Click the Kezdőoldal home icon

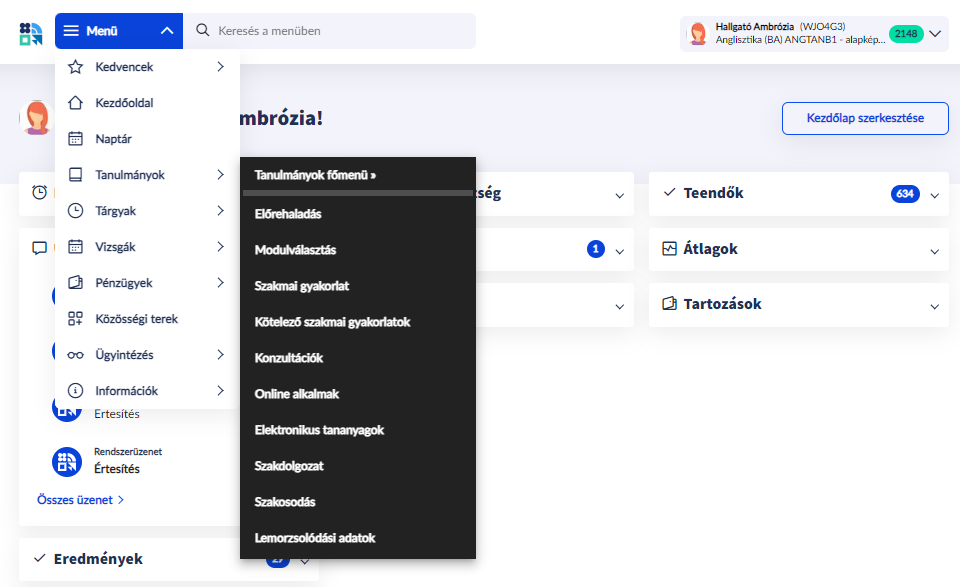pyautogui.click(x=75, y=103)
